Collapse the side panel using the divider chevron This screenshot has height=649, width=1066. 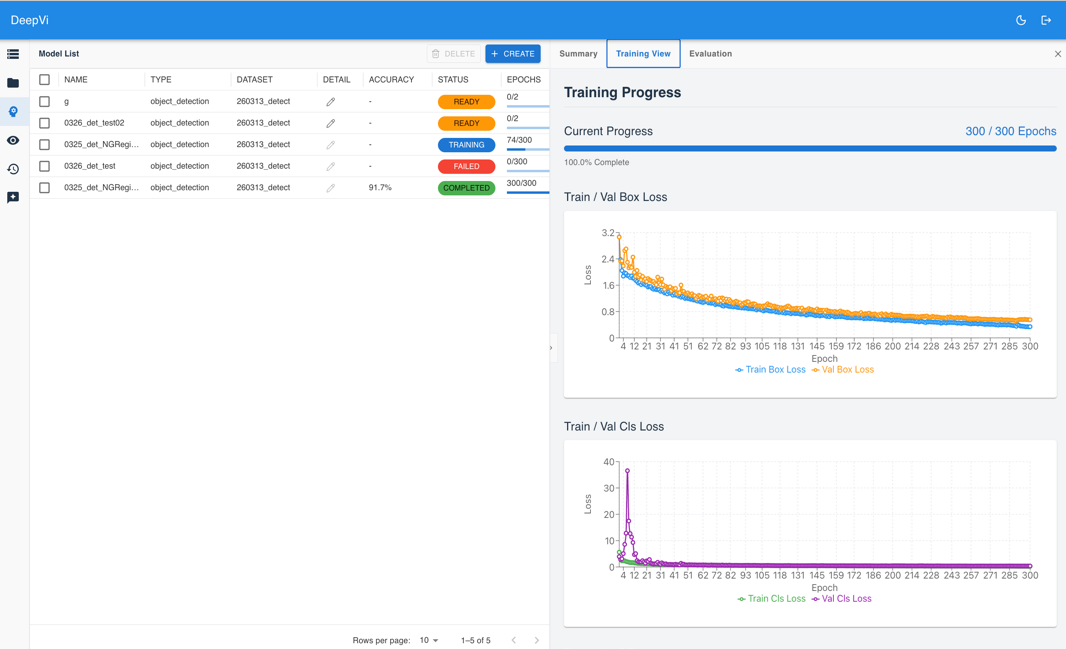click(551, 348)
